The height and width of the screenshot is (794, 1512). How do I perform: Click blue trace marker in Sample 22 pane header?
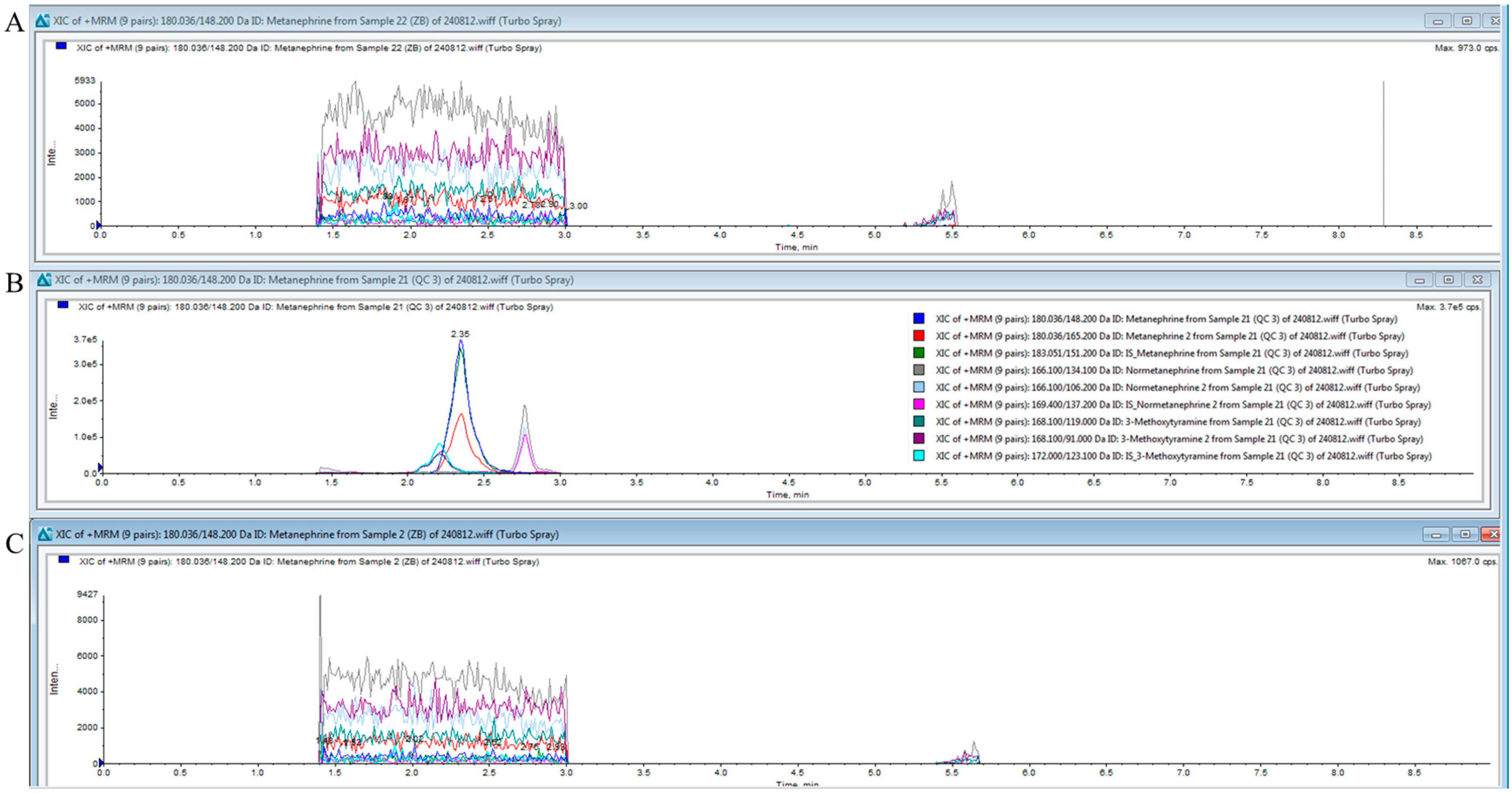click(x=61, y=46)
